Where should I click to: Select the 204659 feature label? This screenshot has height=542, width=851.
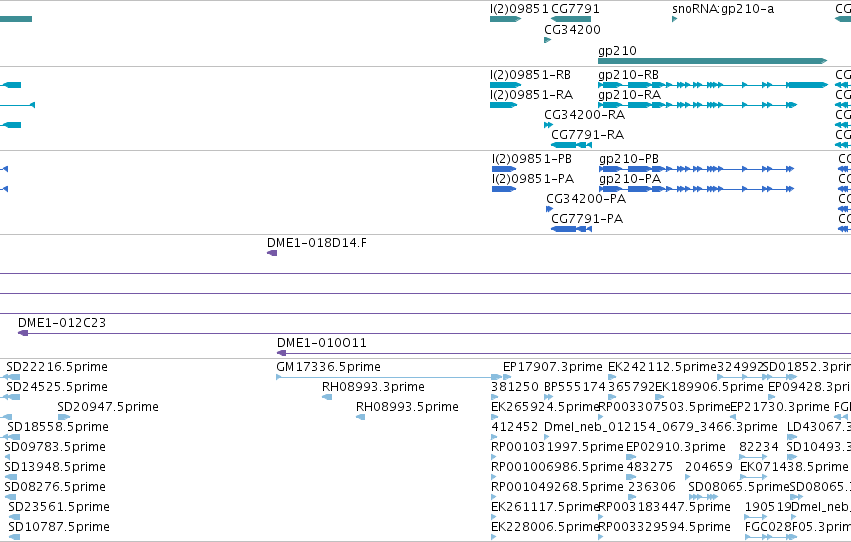709,467
